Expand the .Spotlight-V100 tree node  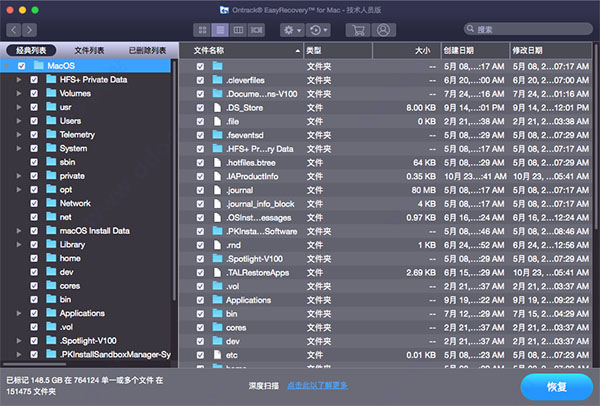tap(18, 341)
